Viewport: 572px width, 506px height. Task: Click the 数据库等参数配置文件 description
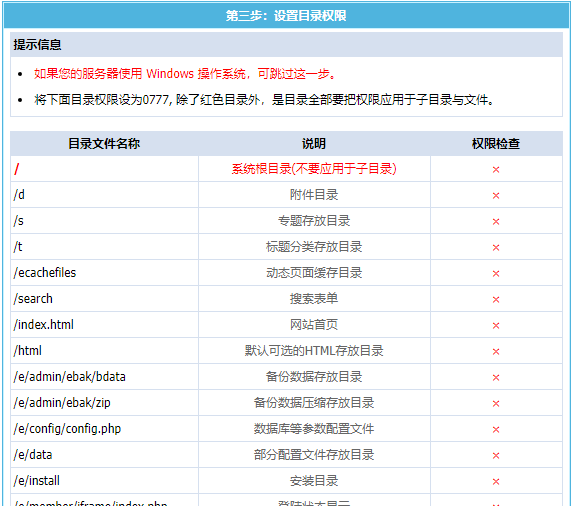[314, 429]
